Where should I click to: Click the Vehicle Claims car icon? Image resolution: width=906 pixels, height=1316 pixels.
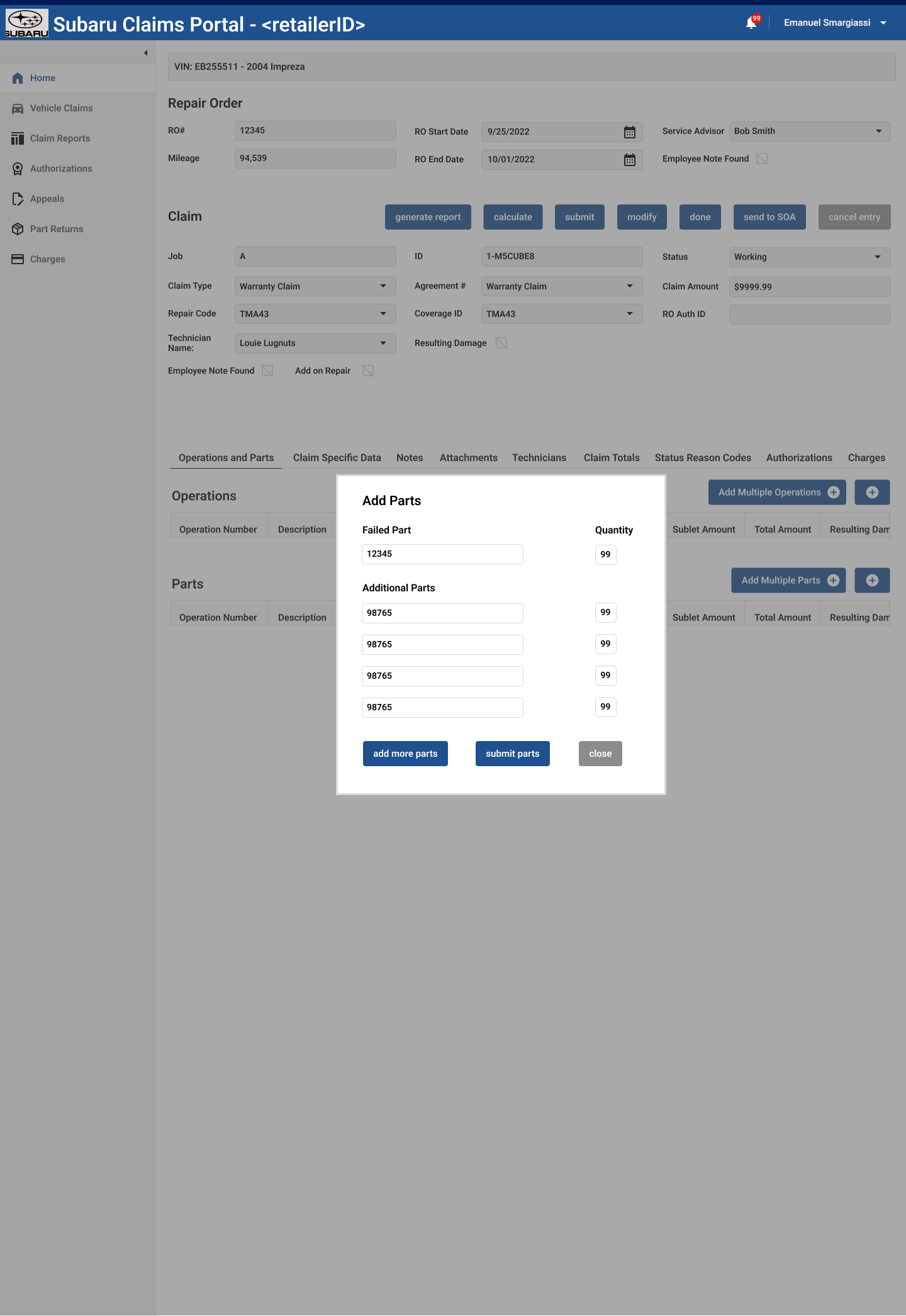(18, 108)
